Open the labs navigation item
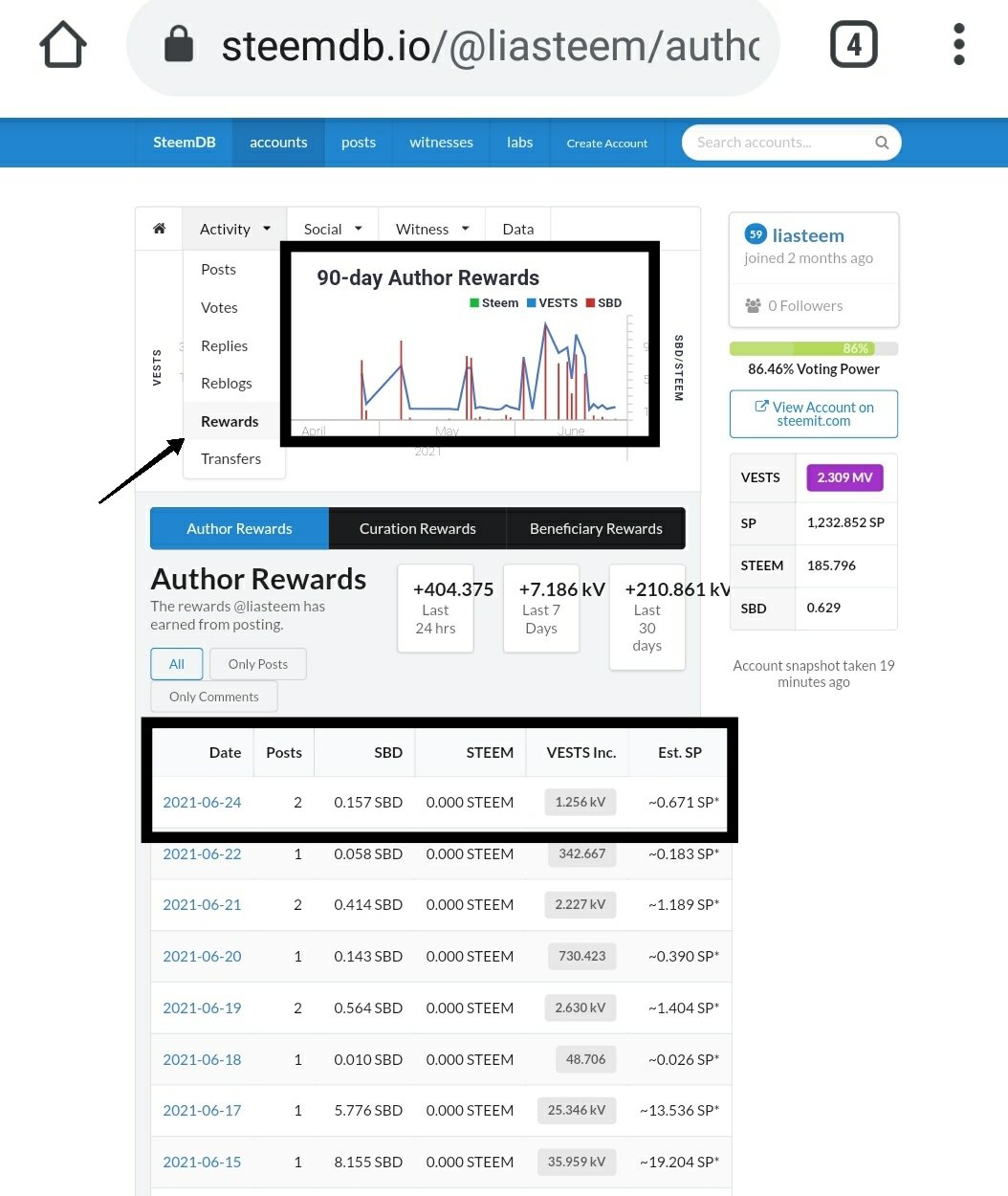 [x=519, y=143]
